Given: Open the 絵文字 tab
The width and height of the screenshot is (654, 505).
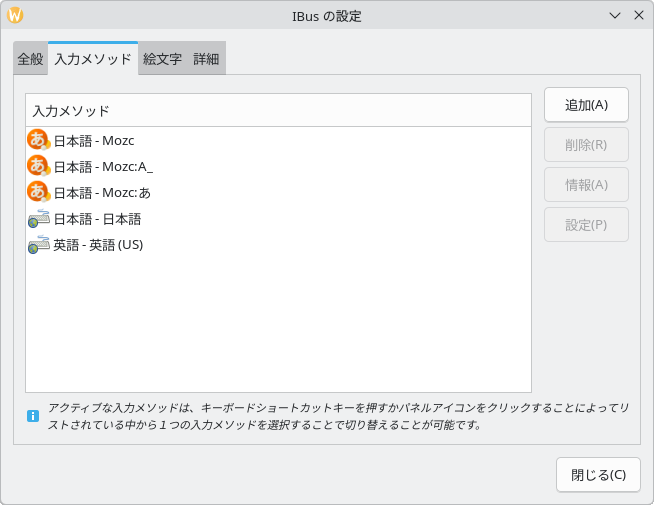Looking at the screenshot, I should click(x=162, y=59).
